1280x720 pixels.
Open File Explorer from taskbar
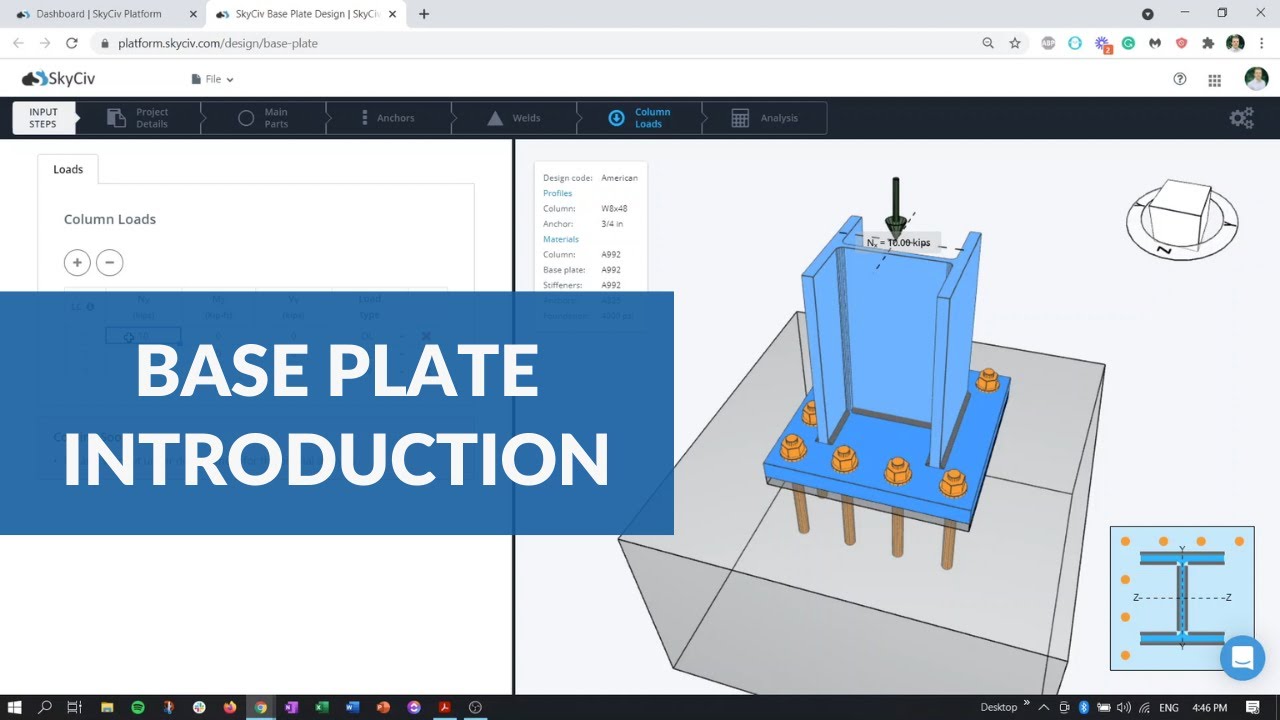[x=107, y=707]
